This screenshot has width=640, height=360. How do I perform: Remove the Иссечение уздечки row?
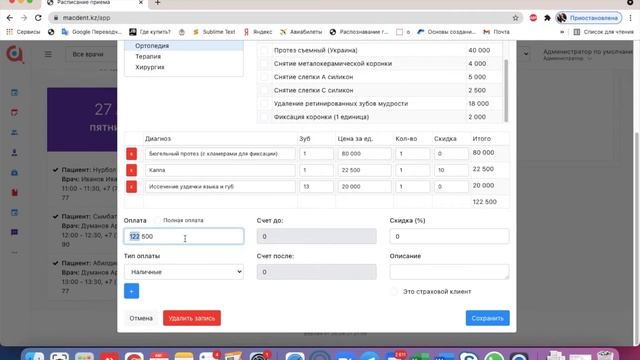[131, 187]
